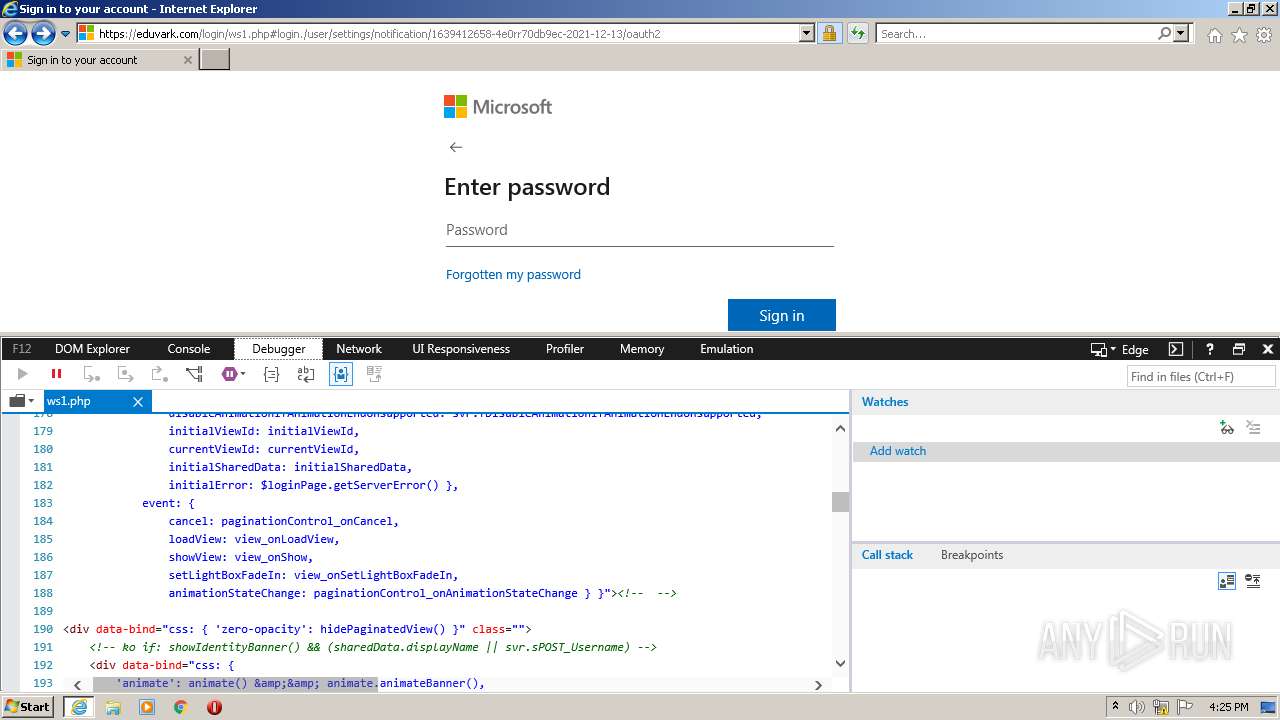Toggle the Just My Code icon
The image size is (1280, 720).
click(x=341, y=374)
